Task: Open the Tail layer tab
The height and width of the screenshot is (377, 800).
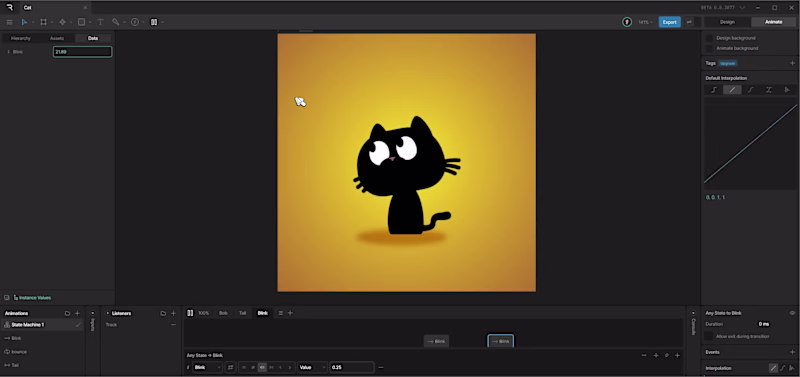Action: tap(243, 313)
